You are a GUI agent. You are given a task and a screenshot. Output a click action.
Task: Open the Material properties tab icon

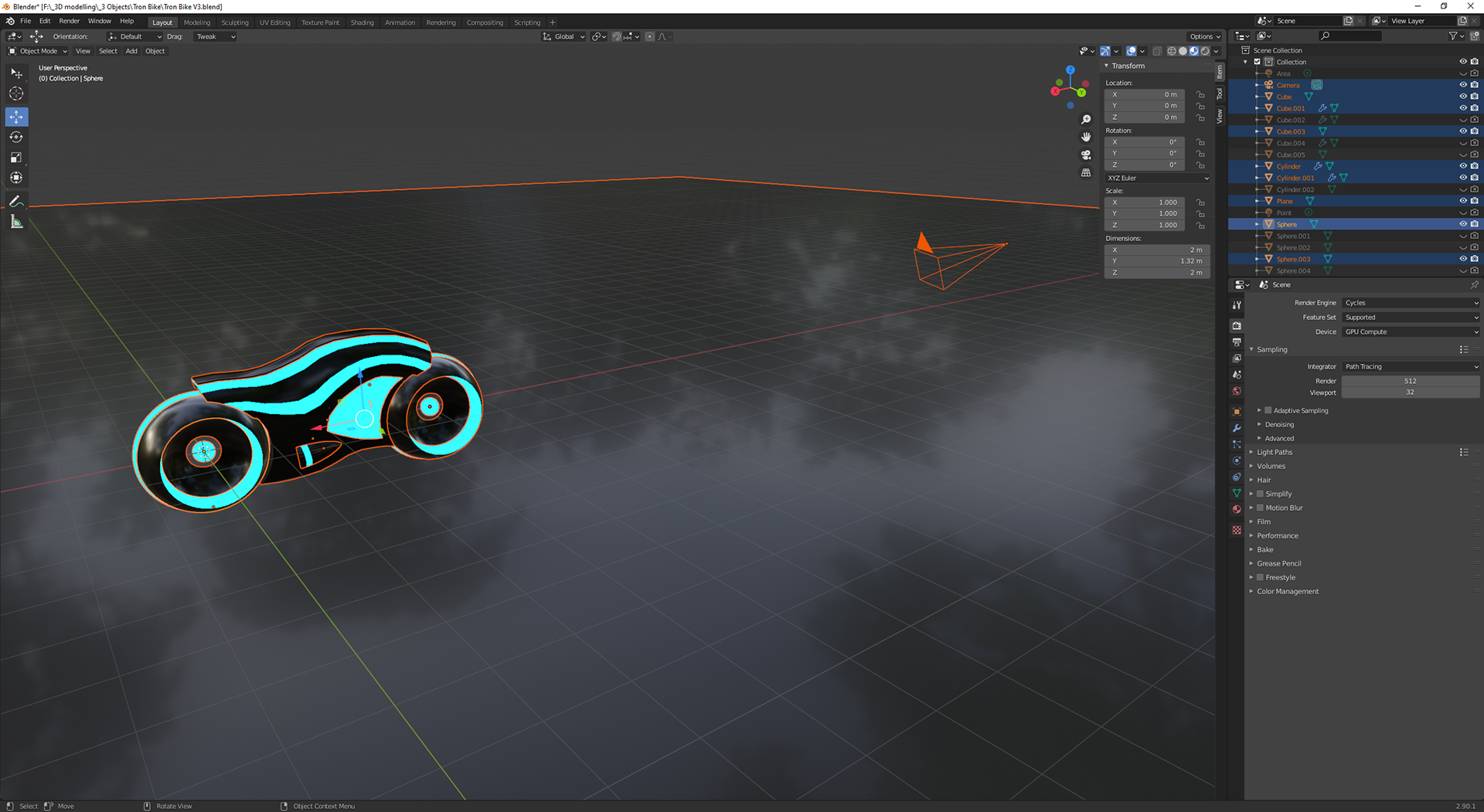click(x=1237, y=509)
